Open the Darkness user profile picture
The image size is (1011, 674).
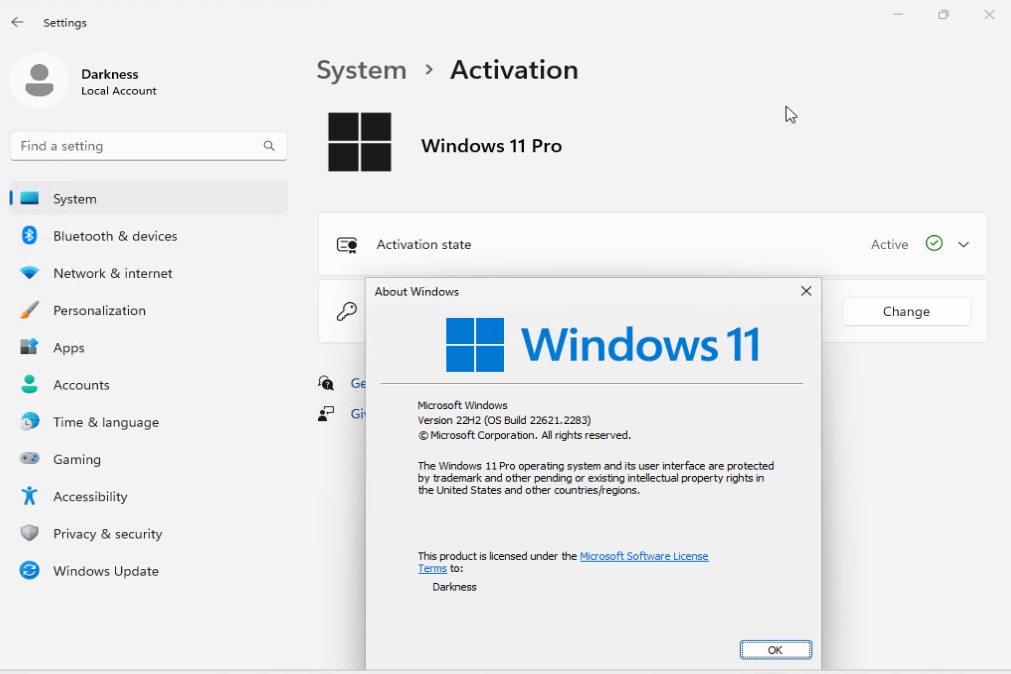39,81
